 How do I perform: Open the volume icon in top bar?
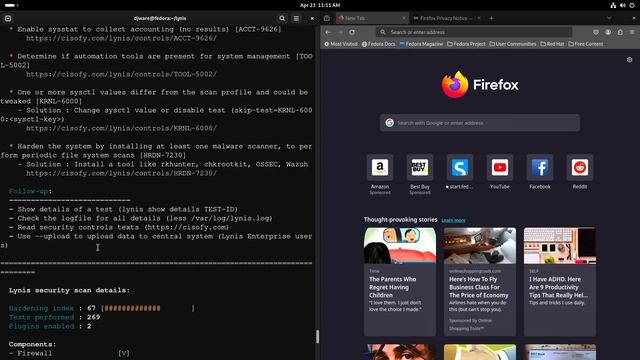pos(622,5)
